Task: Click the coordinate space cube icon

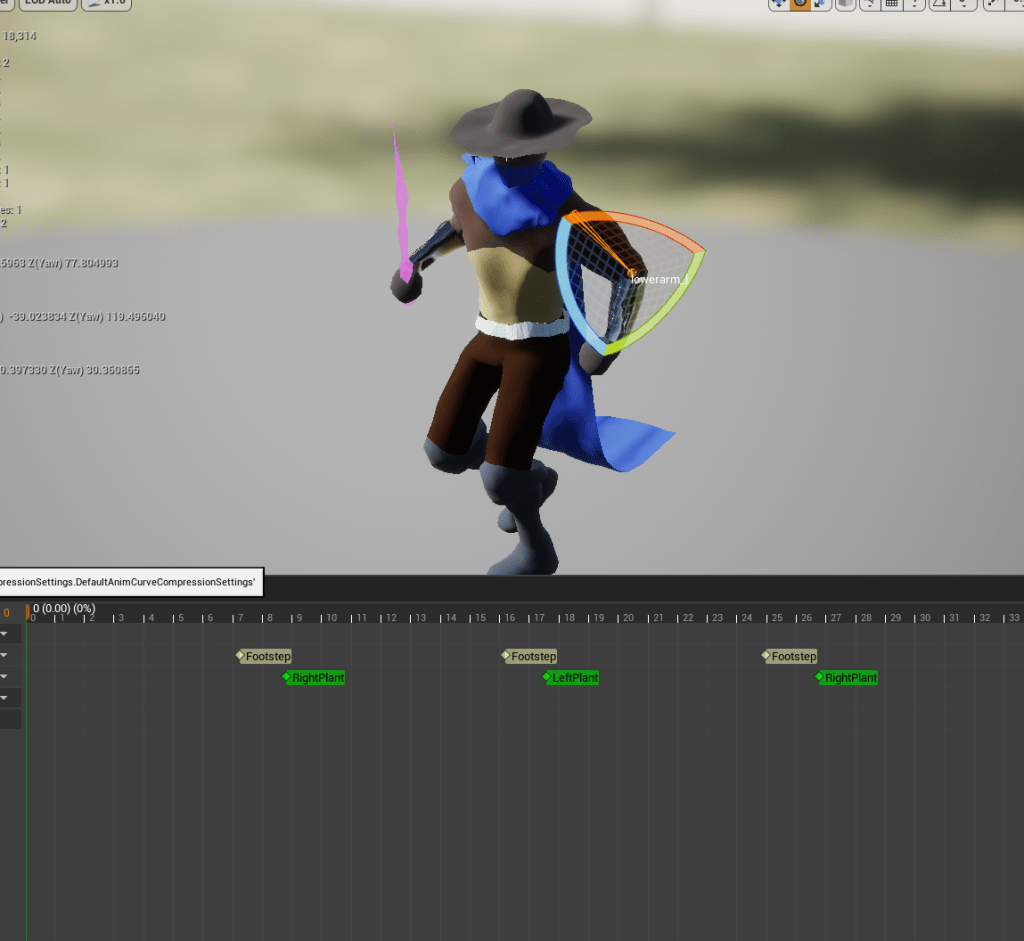Action: pyautogui.click(x=845, y=4)
